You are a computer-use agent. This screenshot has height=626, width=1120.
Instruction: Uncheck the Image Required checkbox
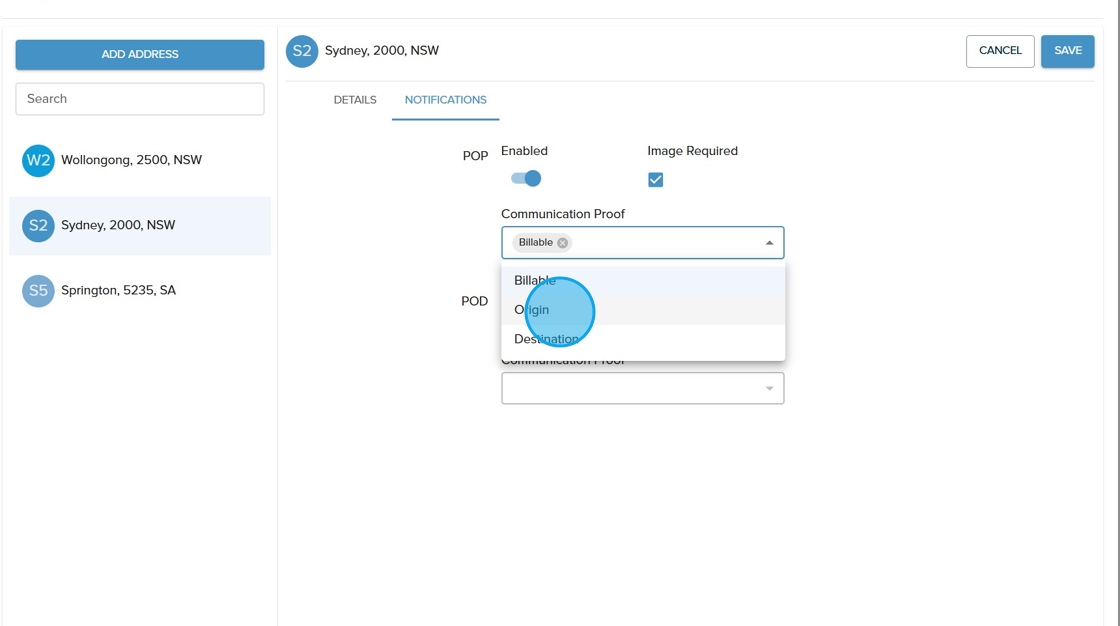[655, 180]
